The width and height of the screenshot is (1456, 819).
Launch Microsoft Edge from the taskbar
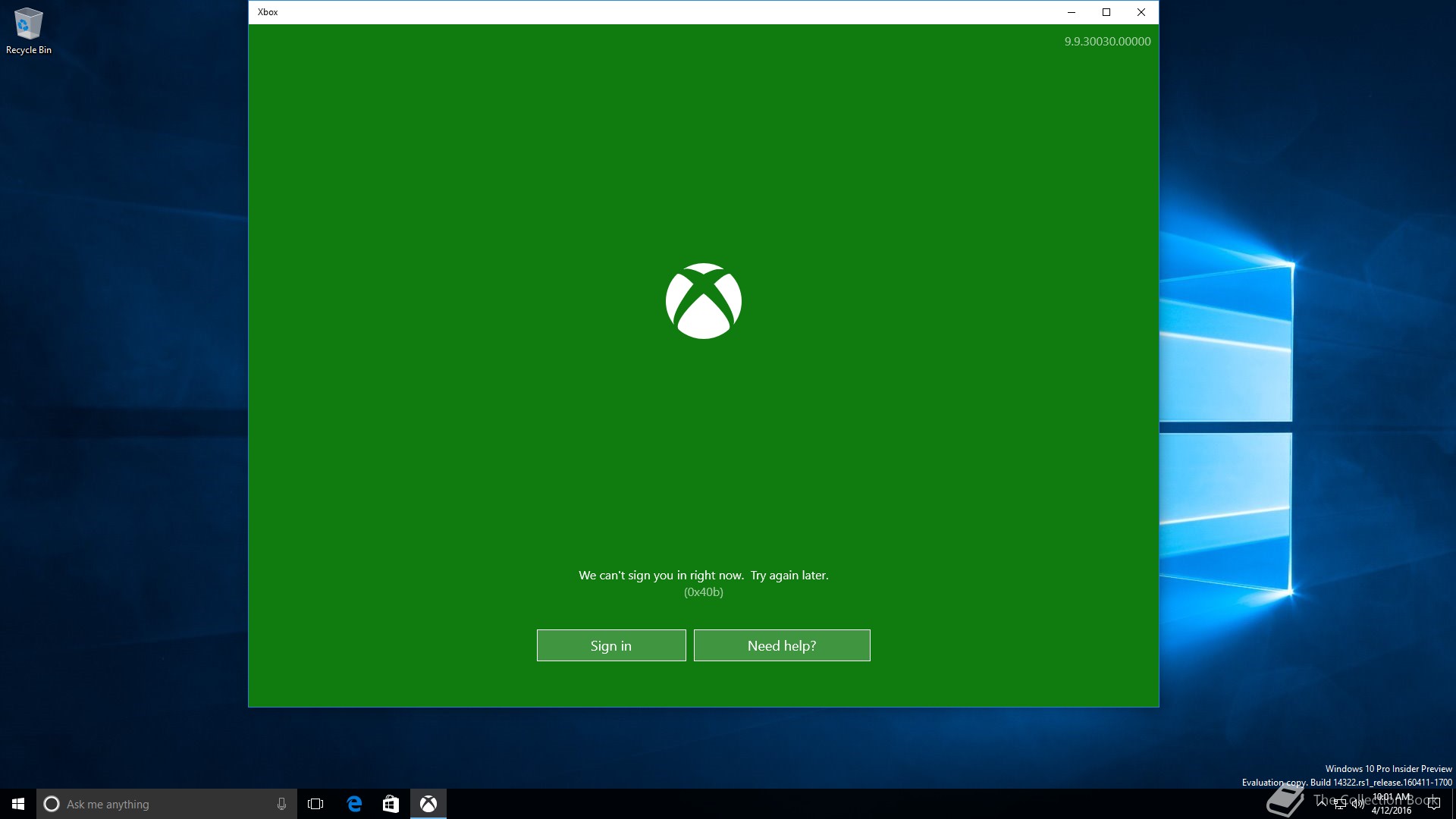pyautogui.click(x=354, y=804)
